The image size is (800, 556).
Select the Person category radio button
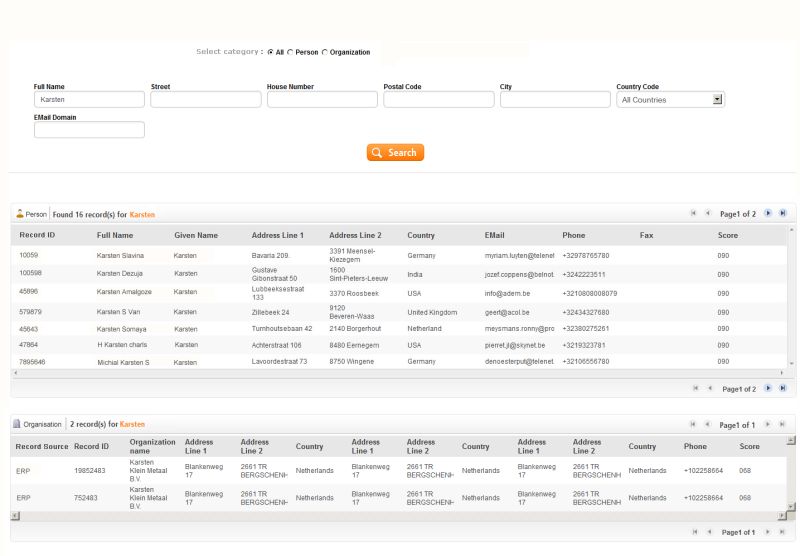tap(290, 52)
